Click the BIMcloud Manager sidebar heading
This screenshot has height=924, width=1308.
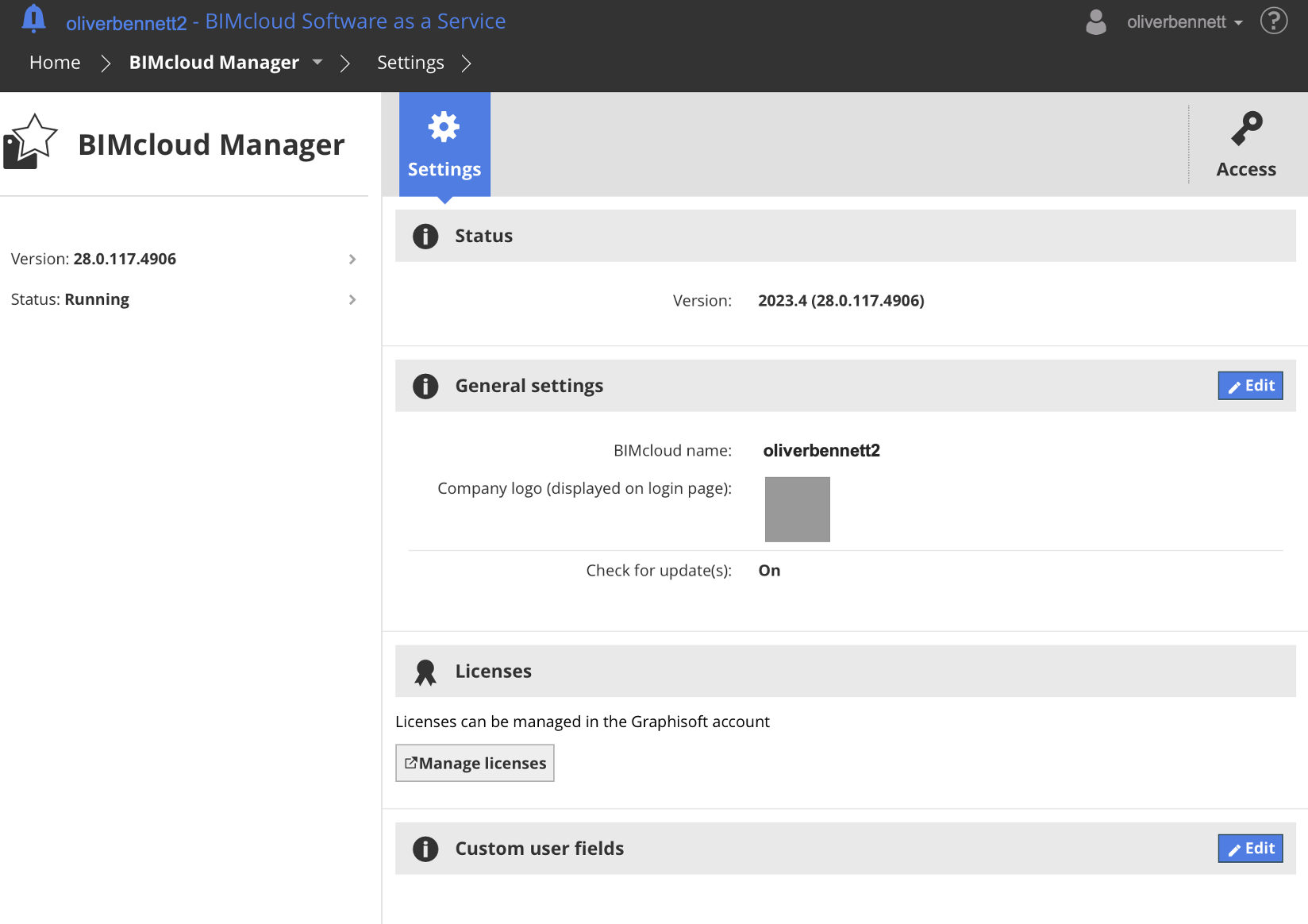click(211, 144)
